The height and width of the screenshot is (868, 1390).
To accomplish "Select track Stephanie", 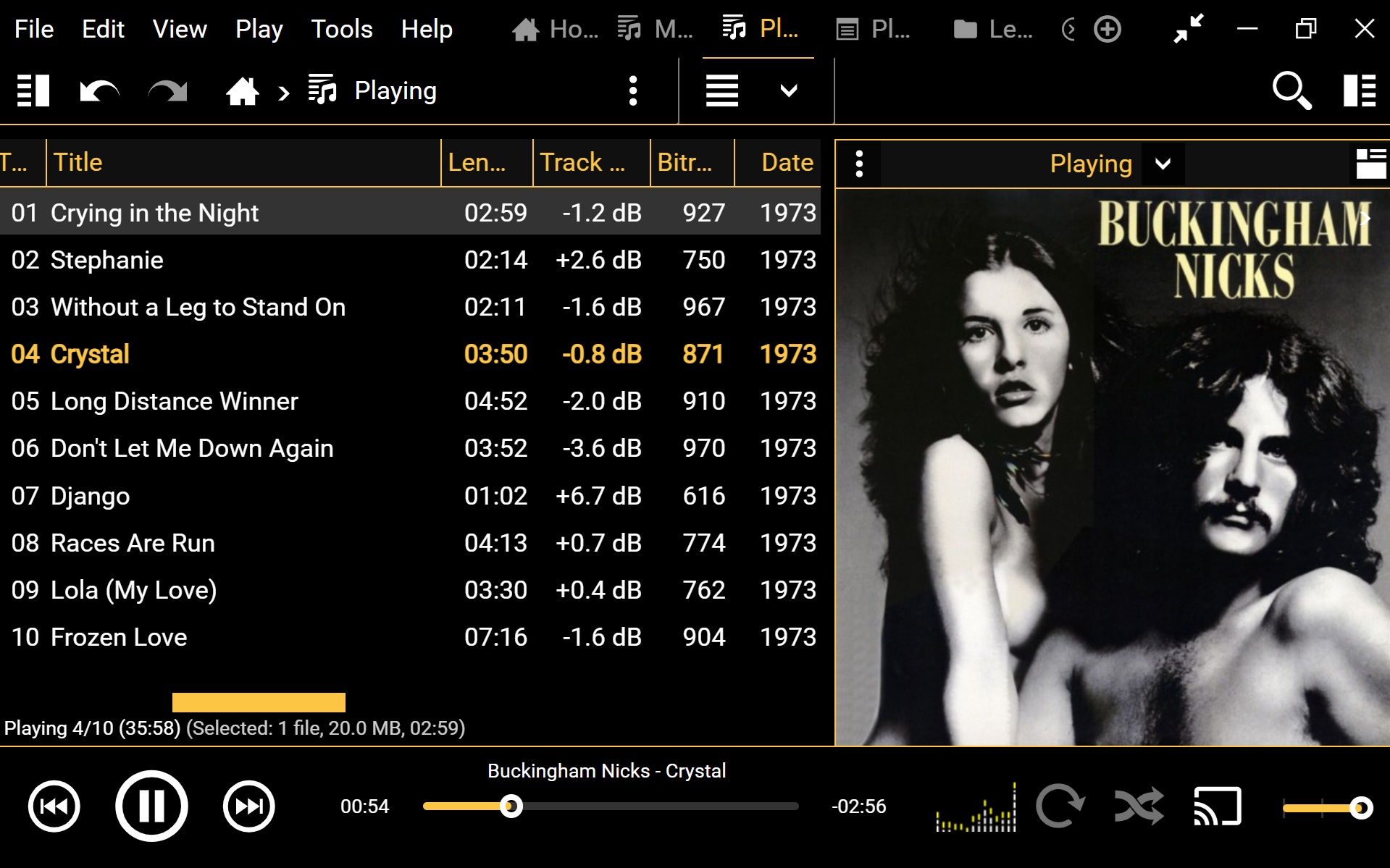I will point(410,259).
